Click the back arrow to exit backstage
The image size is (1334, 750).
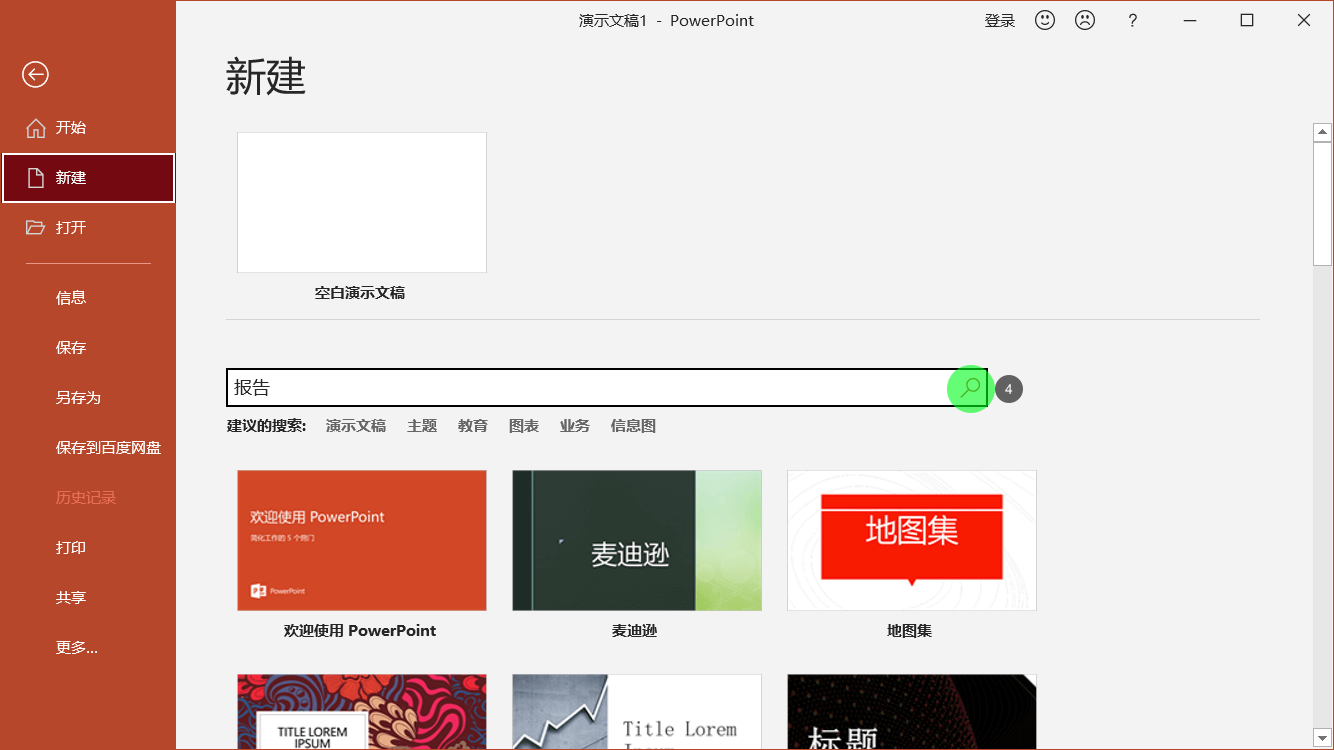tap(35, 74)
